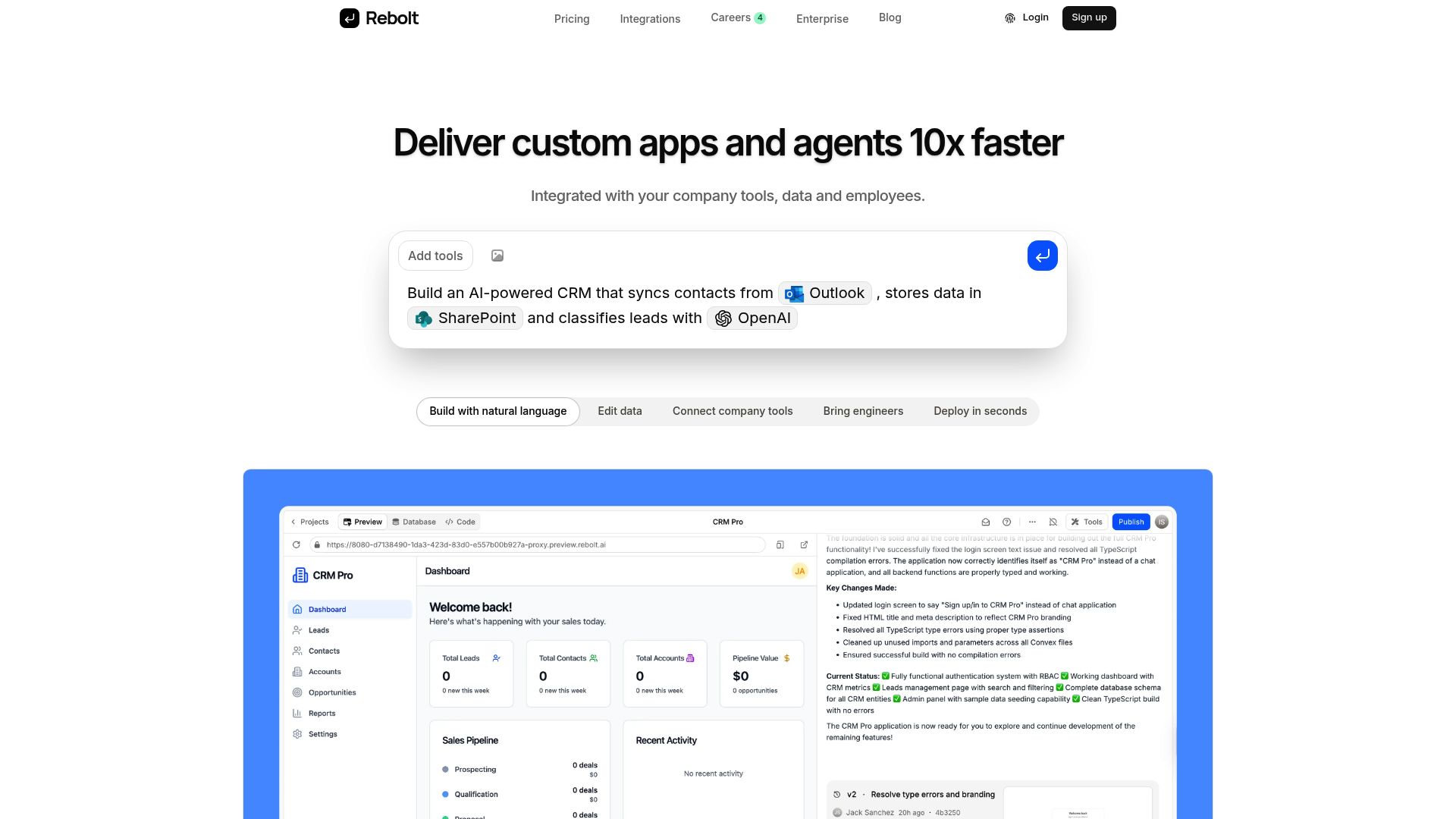The width and height of the screenshot is (1456, 819).
Task: Open preview in new tab icon
Action: pos(804,544)
